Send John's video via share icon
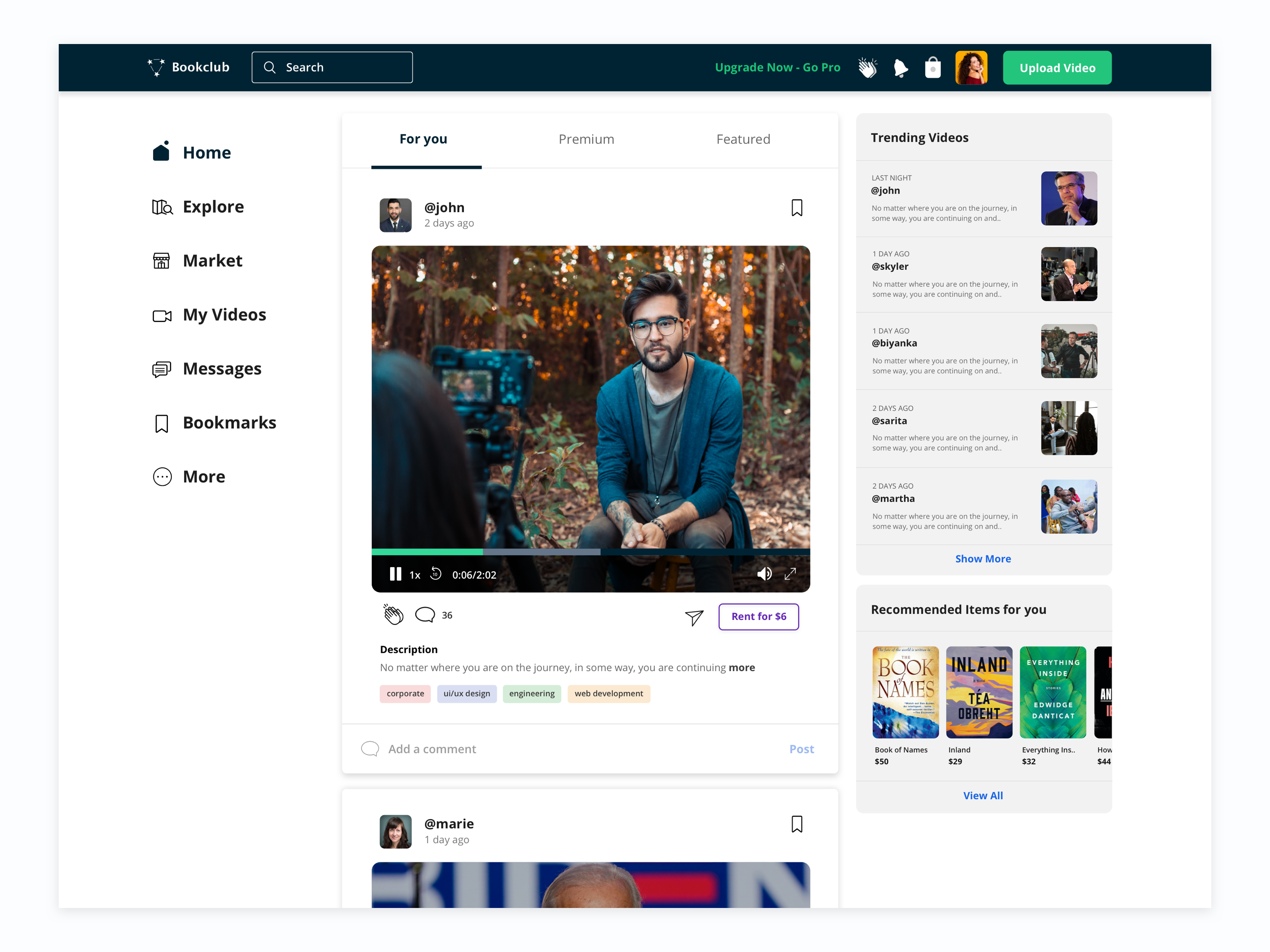This screenshot has width=1270, height=952. click(694, 617)
